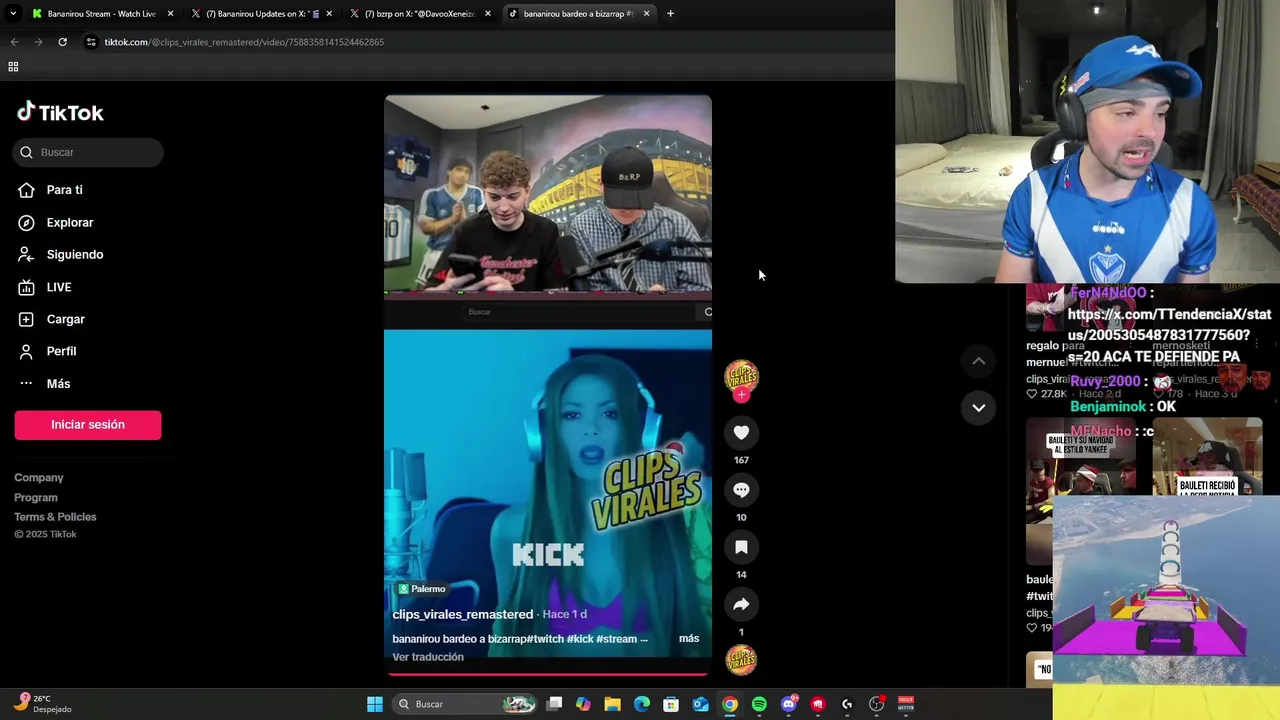Open Task View in the taskbar
This screenshot has height=720, width=1280.
(555, 704)
